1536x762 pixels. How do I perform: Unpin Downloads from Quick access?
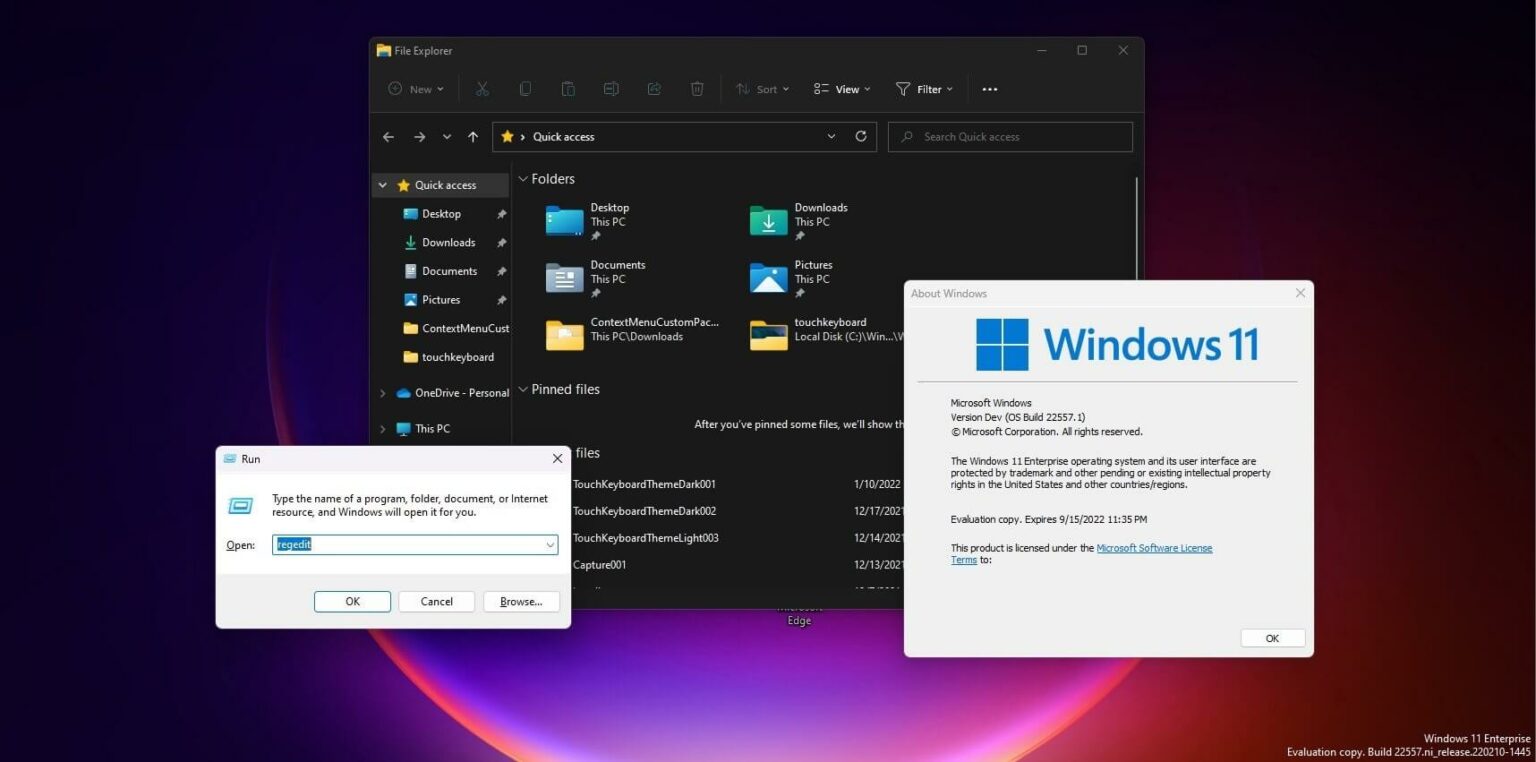point(502,242)
